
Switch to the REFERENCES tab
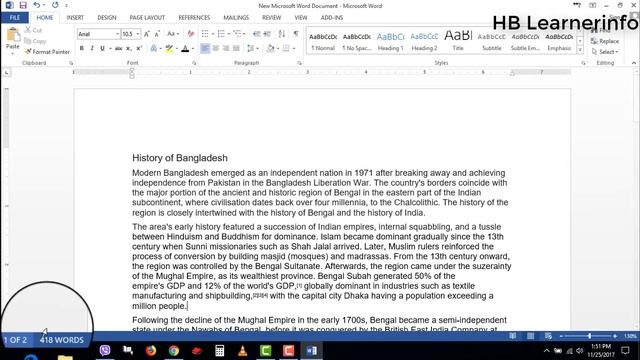[194, 18]
